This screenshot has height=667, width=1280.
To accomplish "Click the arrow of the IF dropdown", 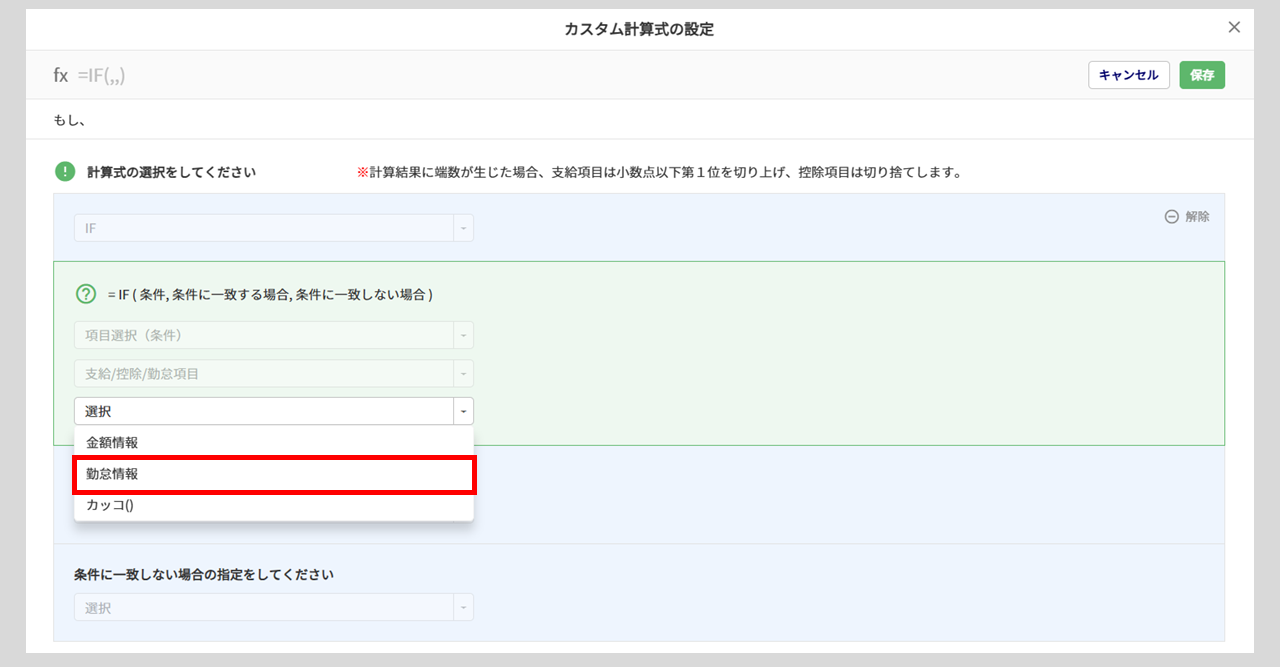I will pos(463,228).
